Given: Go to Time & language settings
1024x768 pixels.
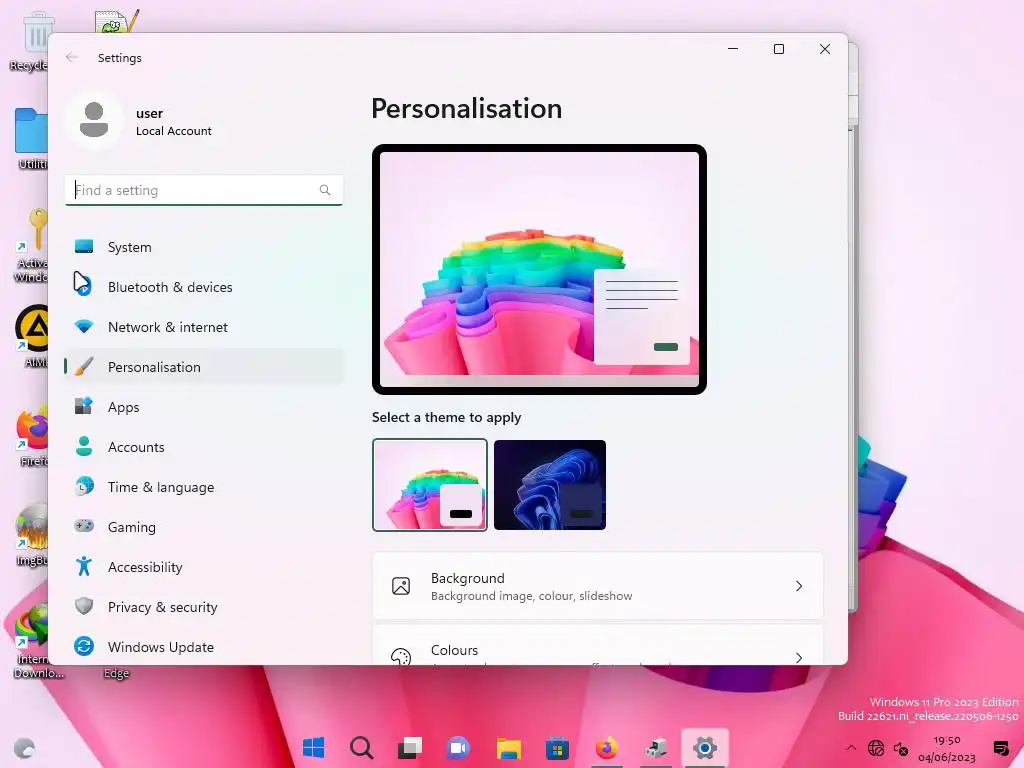Looking at the screenshot, I should (x=204, y=487).
